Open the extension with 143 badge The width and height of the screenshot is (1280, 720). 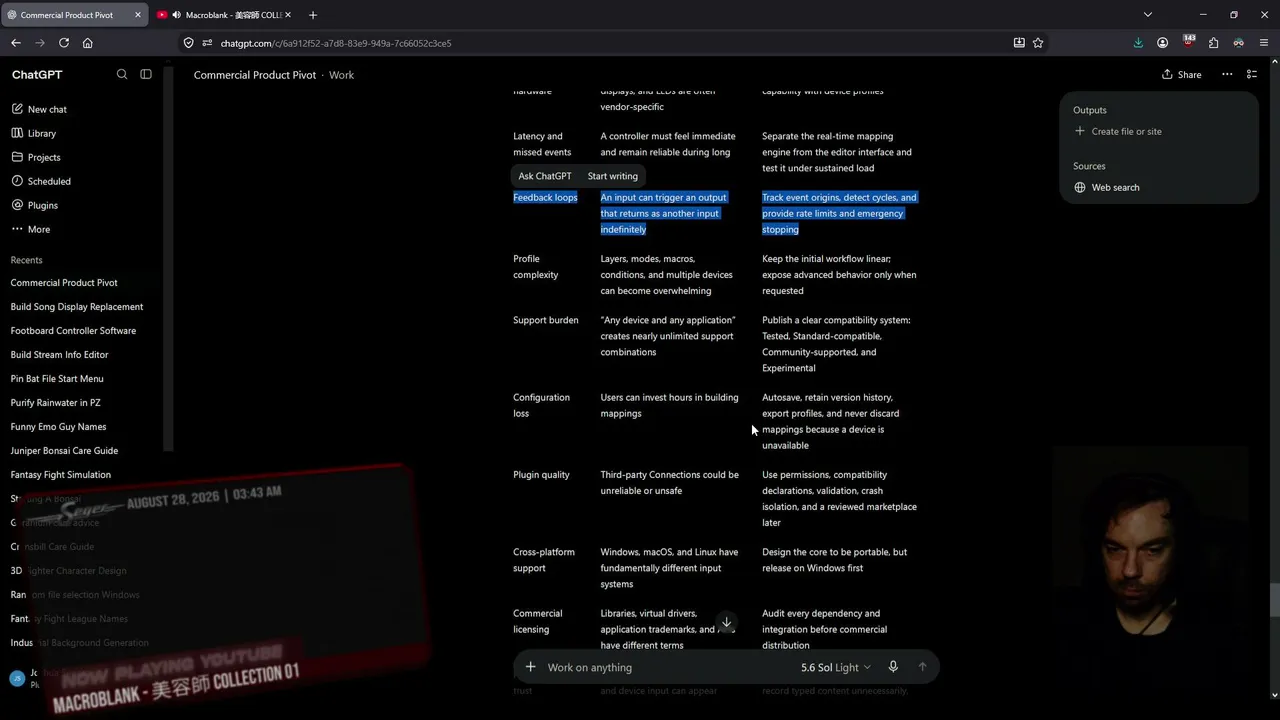pyautogui.click(x=1188, y=43)
